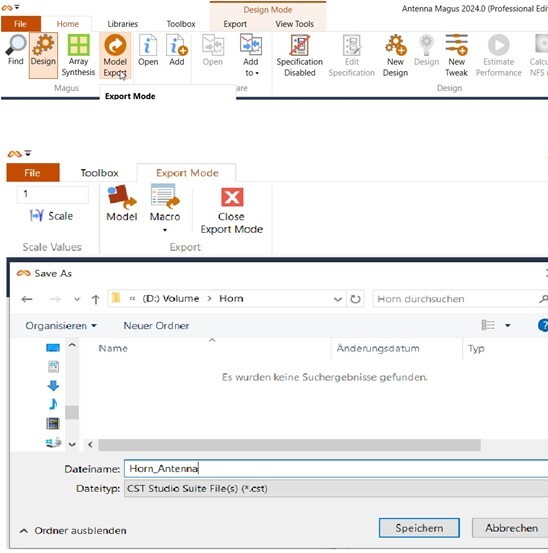Click horizontal scrollbar in file list
Image resolution: width=548 pixels, height=553 pixels.
pyautogui.click(x=289, y=445)
